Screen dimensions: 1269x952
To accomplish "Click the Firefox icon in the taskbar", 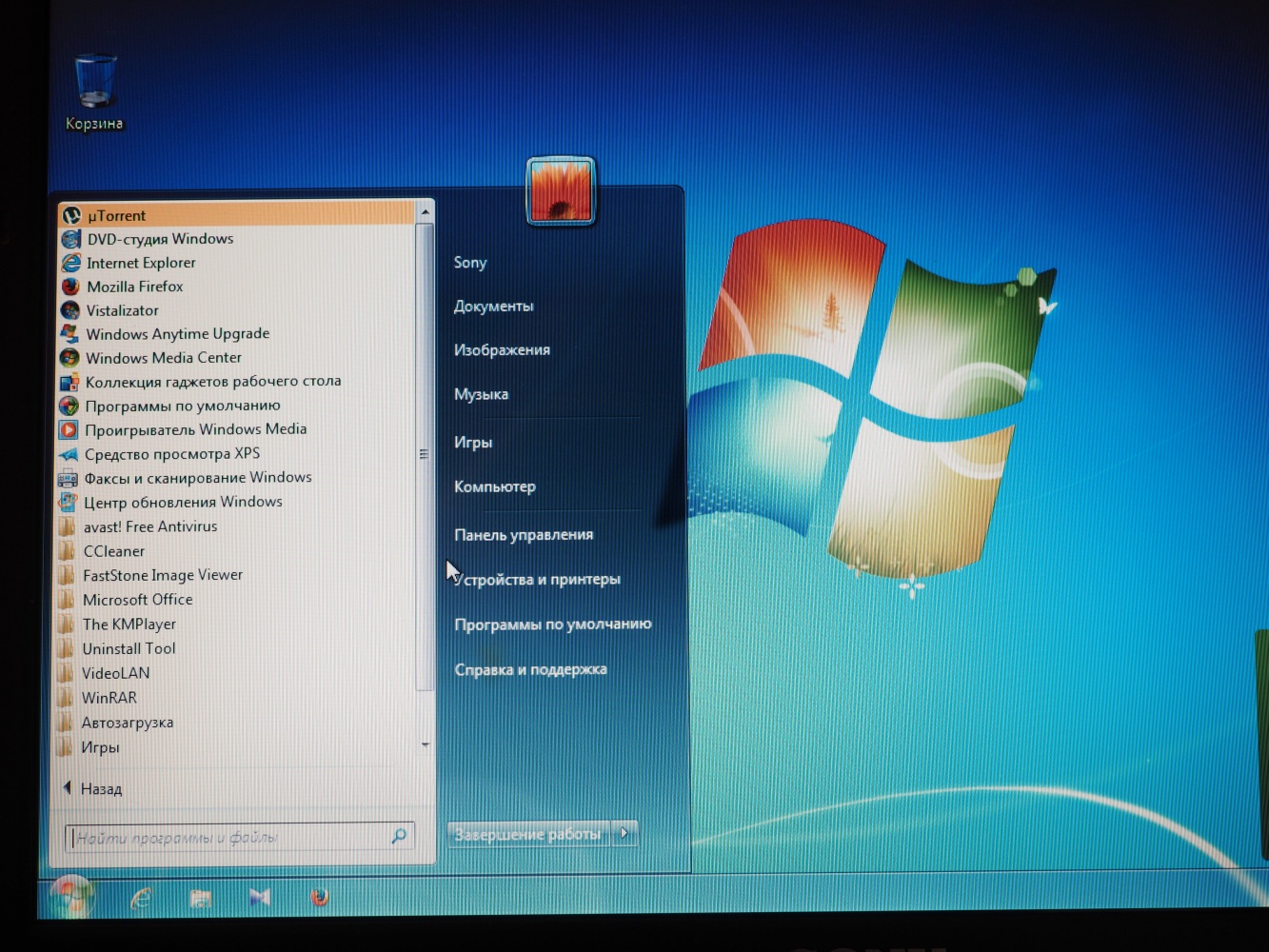I will 320,897.
